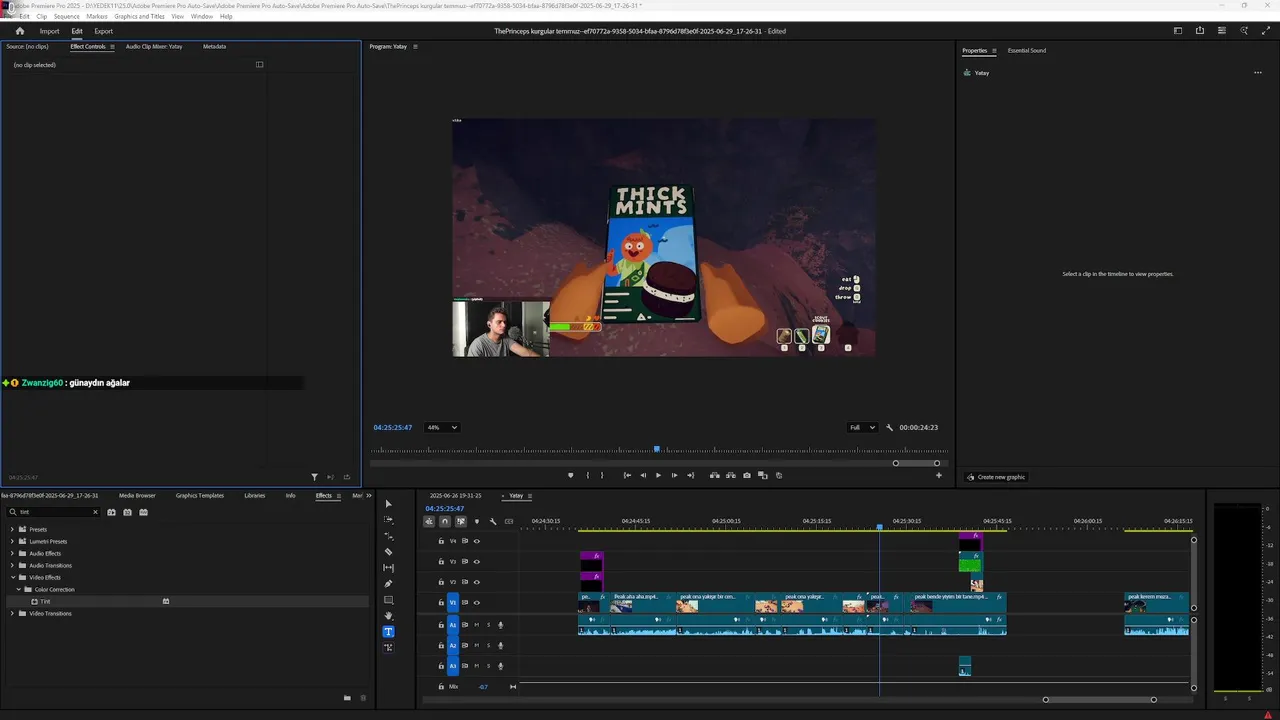This screenshot has height=720, width=1280.
Task: Select the Hand tool
Action: pos(389,616)
